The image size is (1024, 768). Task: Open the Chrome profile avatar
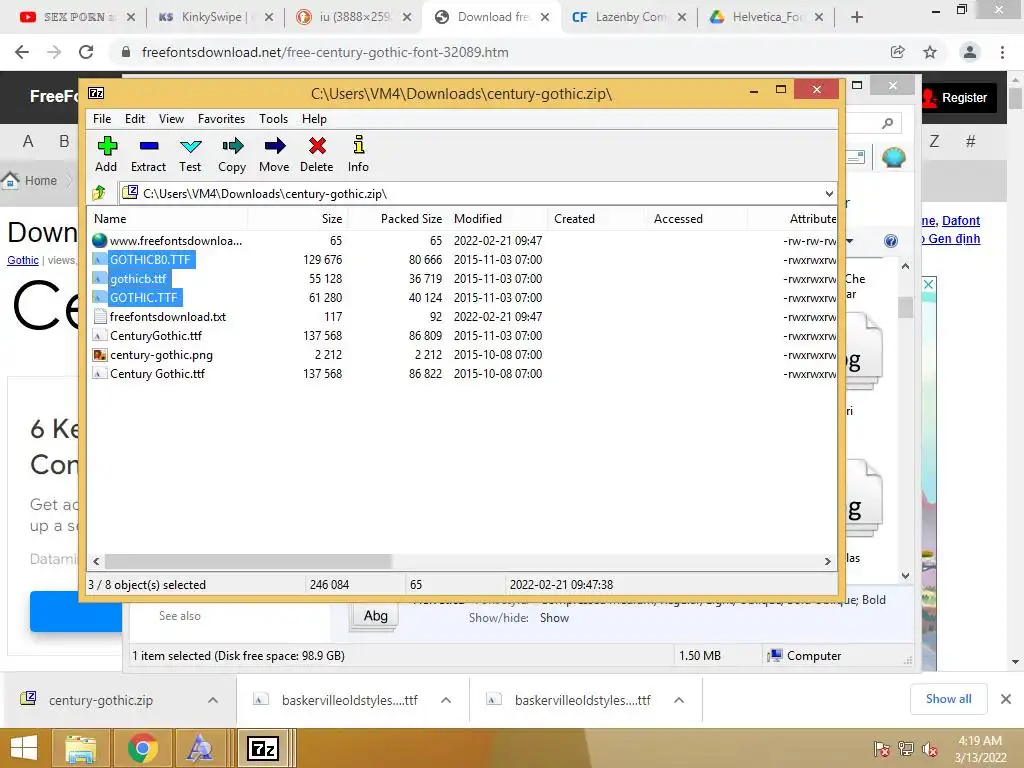pos(970,52)
